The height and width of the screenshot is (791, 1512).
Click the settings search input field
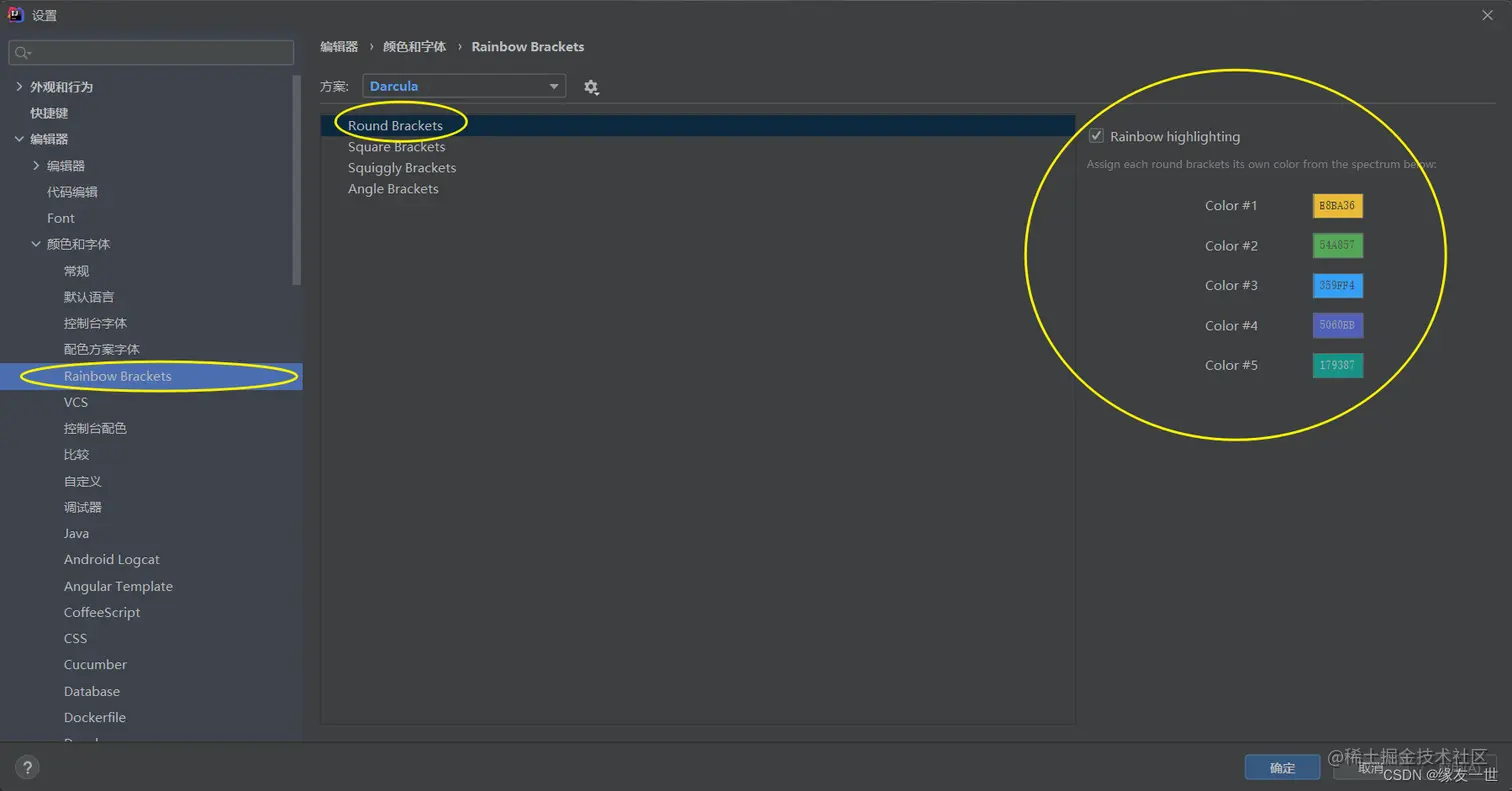pyautogui.click(x=151, y=52)
